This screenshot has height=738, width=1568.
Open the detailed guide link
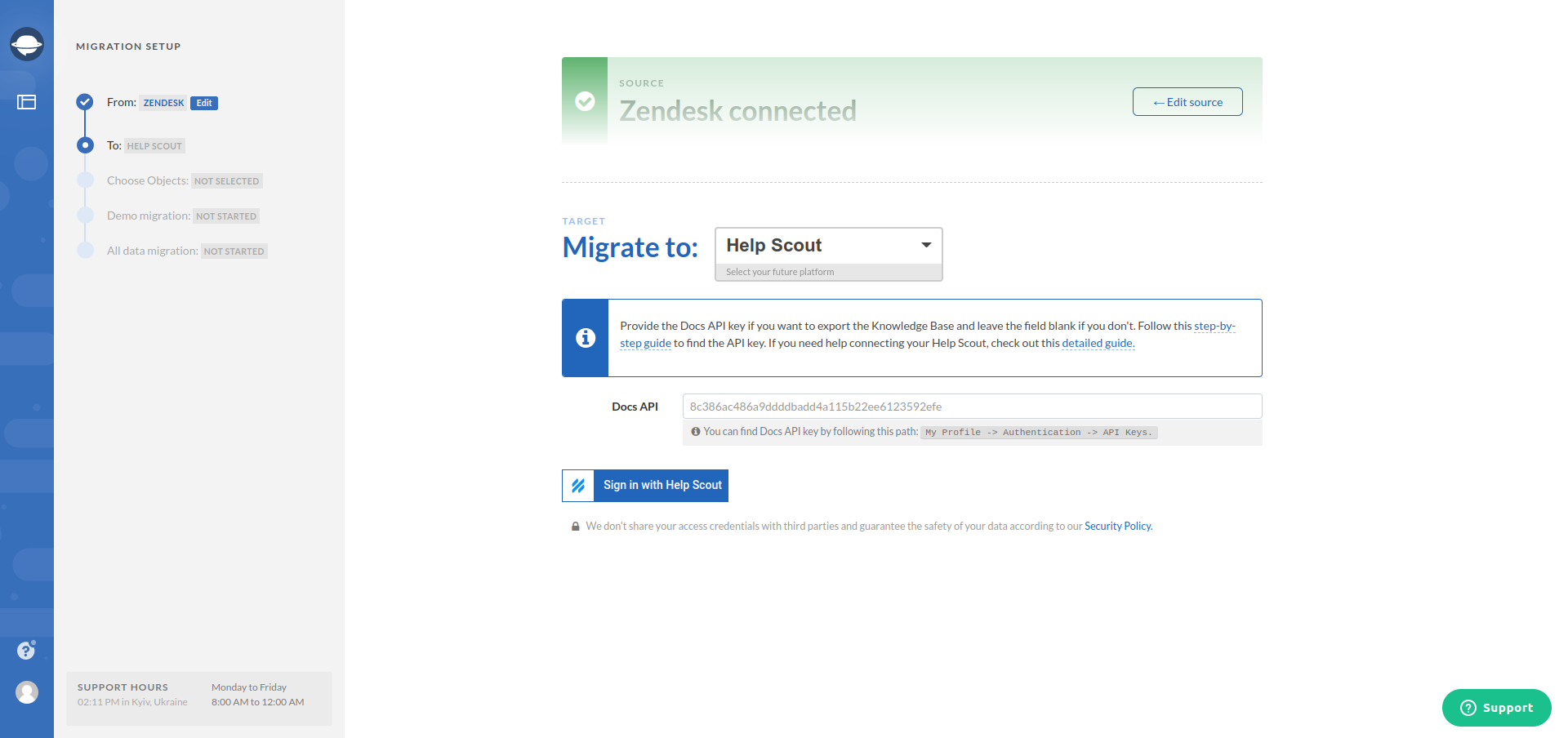pyautogui.click(x=1098, y=343)
